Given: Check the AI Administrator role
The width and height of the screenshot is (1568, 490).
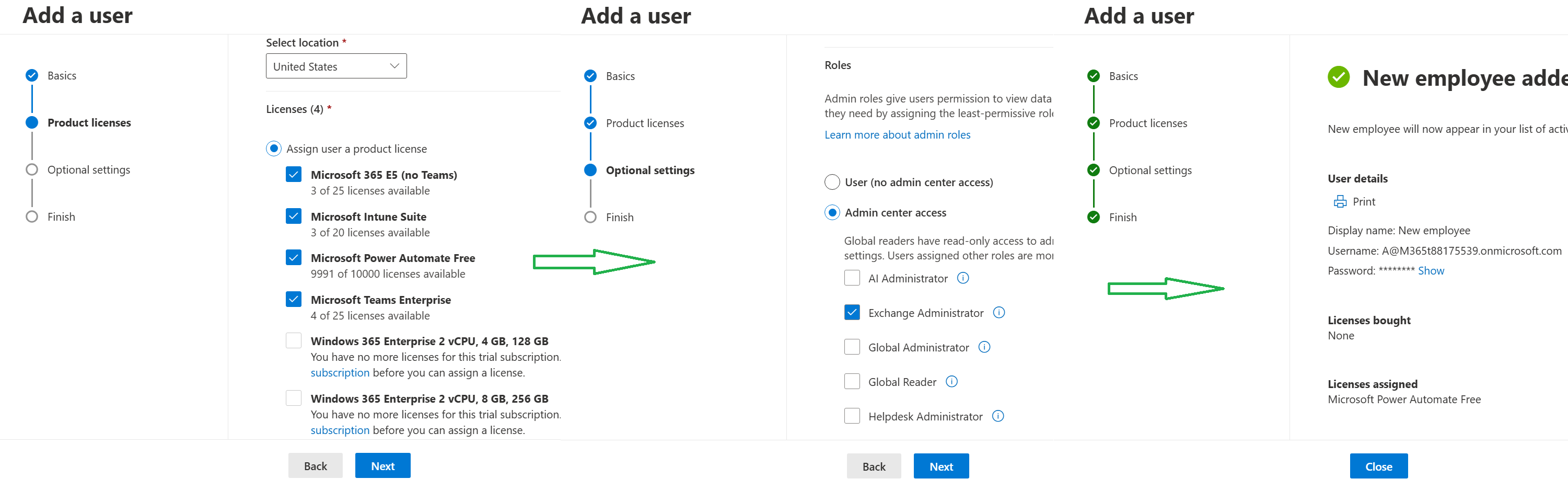Looking at the screenshot, I should tap(852, 278).
